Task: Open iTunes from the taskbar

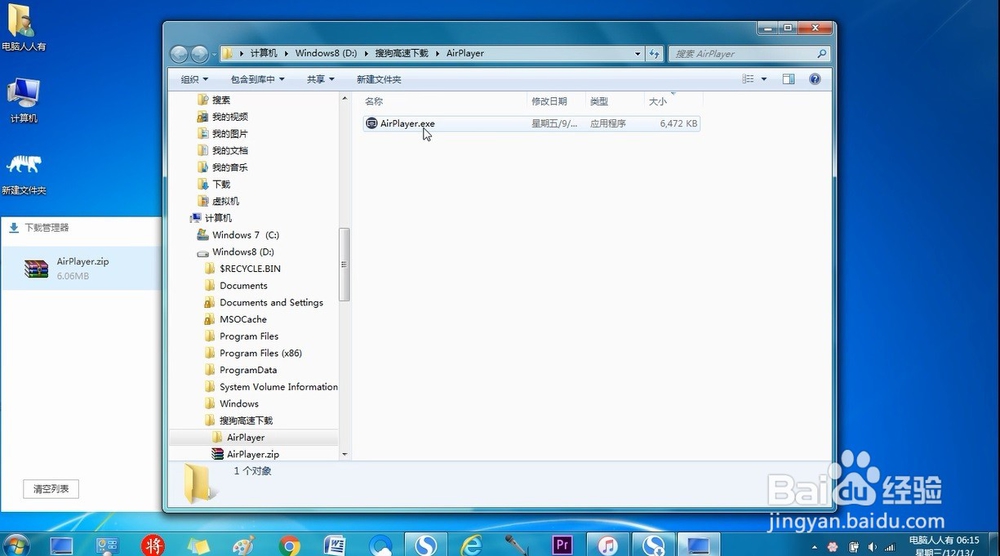Action: tap(607, 546)
